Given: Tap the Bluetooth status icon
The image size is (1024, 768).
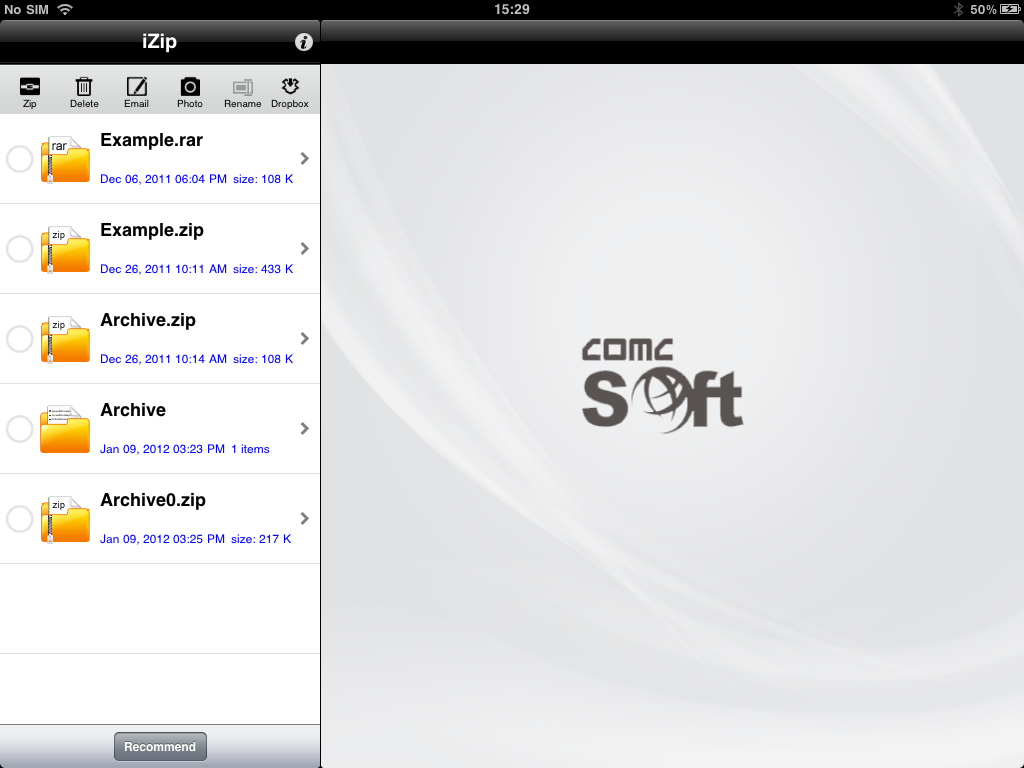Looking at the screenshot, I should [959, 9].
